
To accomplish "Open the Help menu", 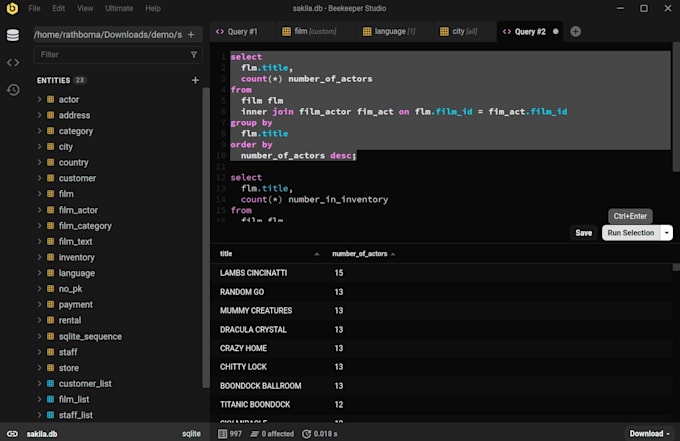I will (x=153, y=8).
